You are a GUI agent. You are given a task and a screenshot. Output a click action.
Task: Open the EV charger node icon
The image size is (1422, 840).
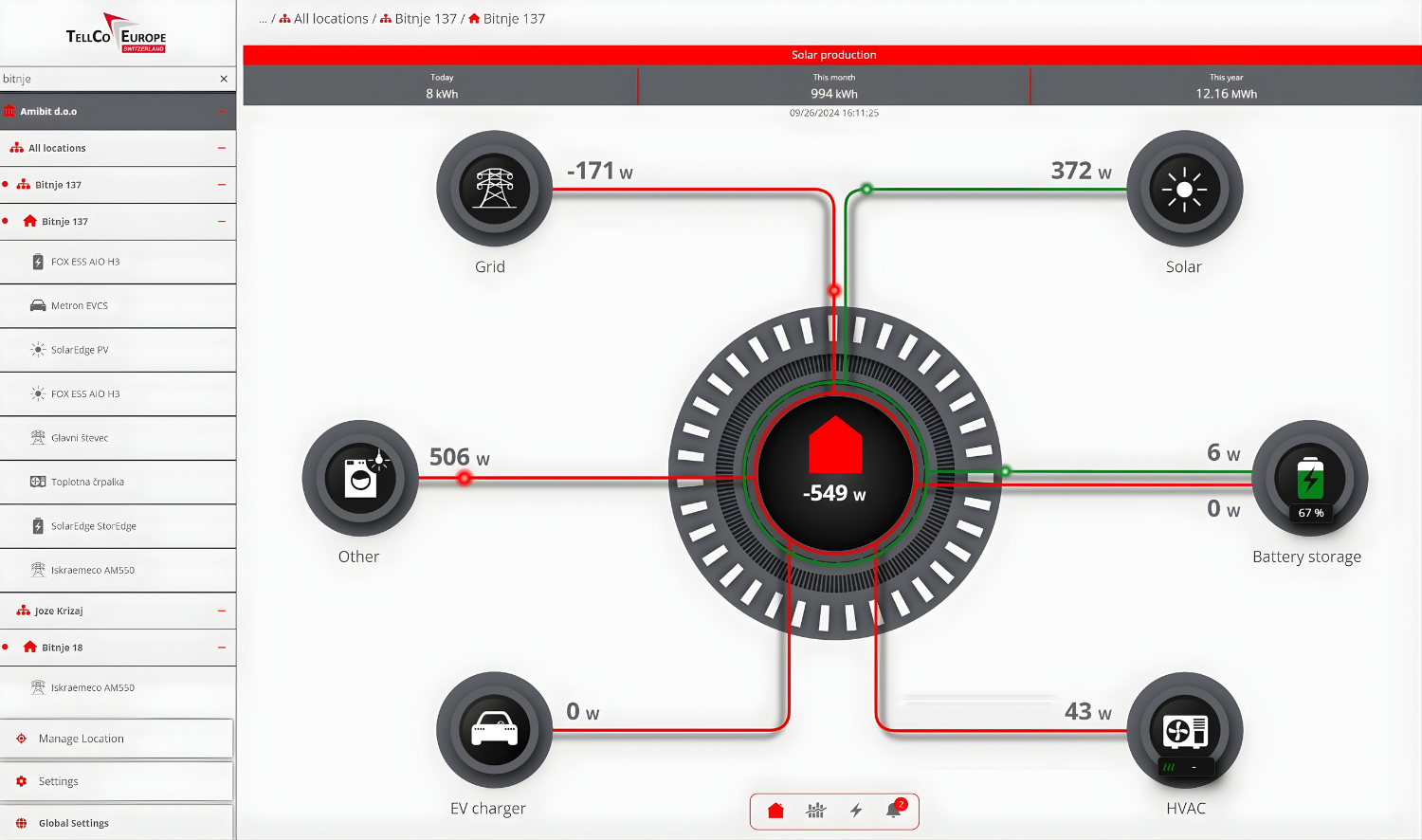494,730
